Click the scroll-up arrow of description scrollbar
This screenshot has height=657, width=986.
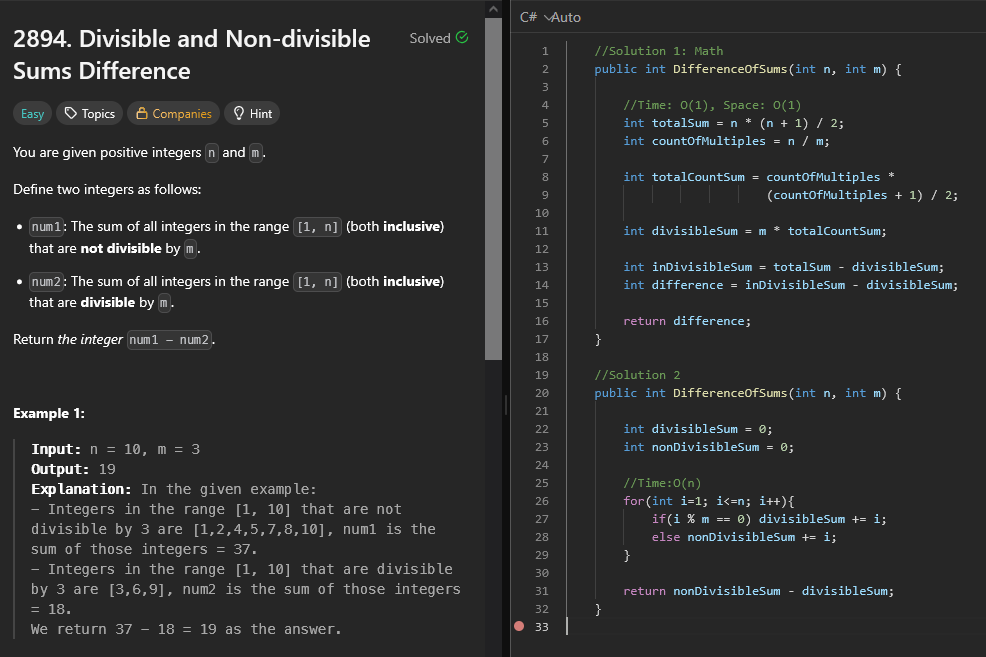point(494,9)
